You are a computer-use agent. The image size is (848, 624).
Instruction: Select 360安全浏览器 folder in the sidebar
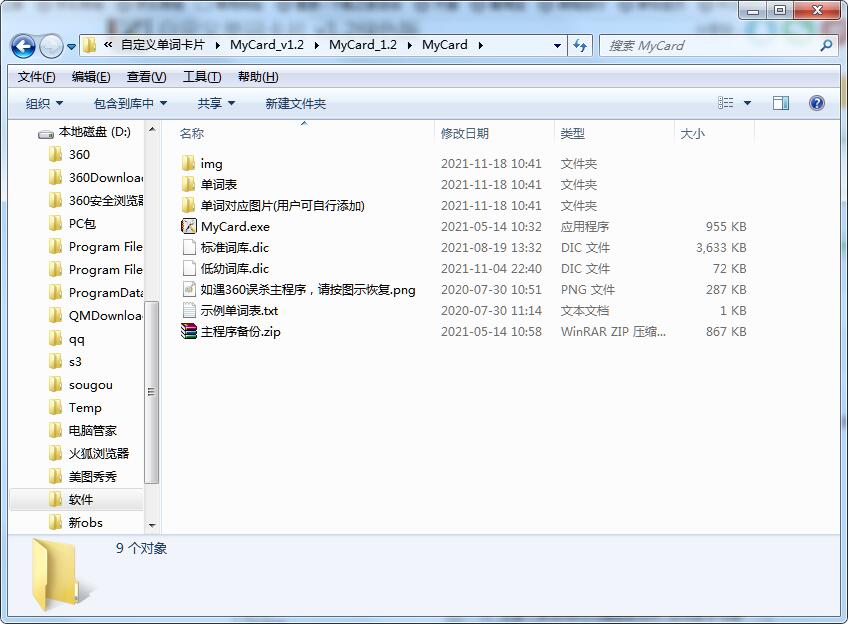96,201
